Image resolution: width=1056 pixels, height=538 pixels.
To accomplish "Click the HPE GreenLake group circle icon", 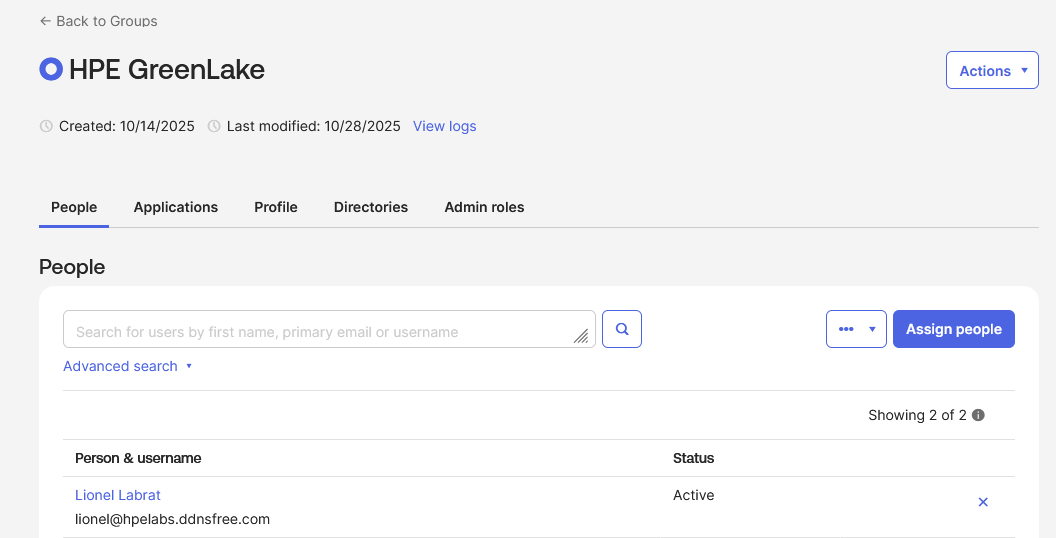I will (50, 69).
